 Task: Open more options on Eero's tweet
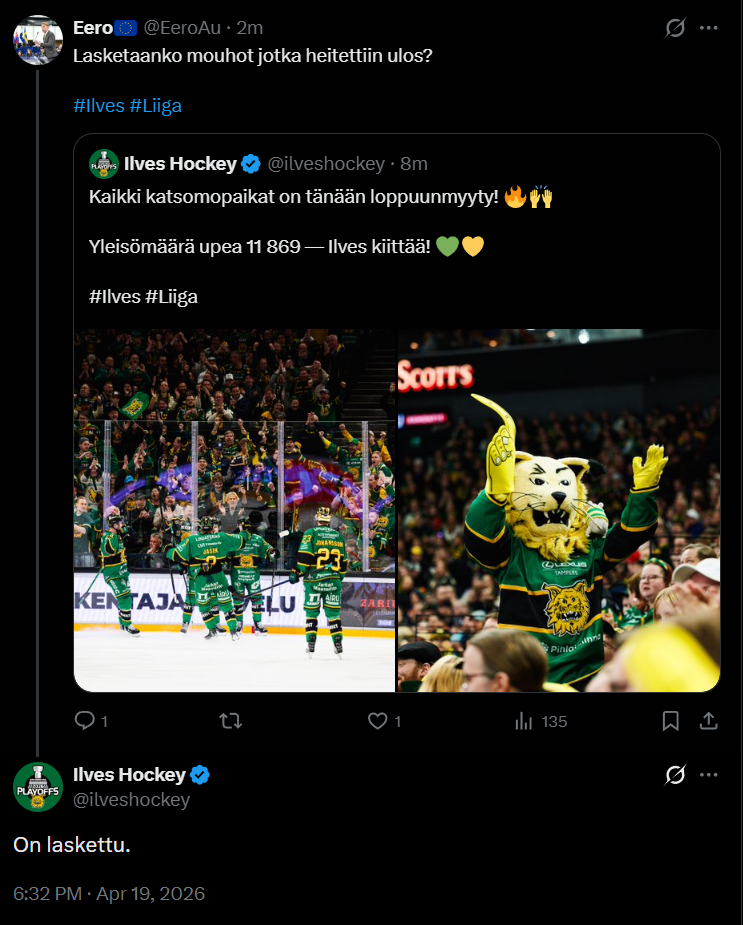point(709,28)
